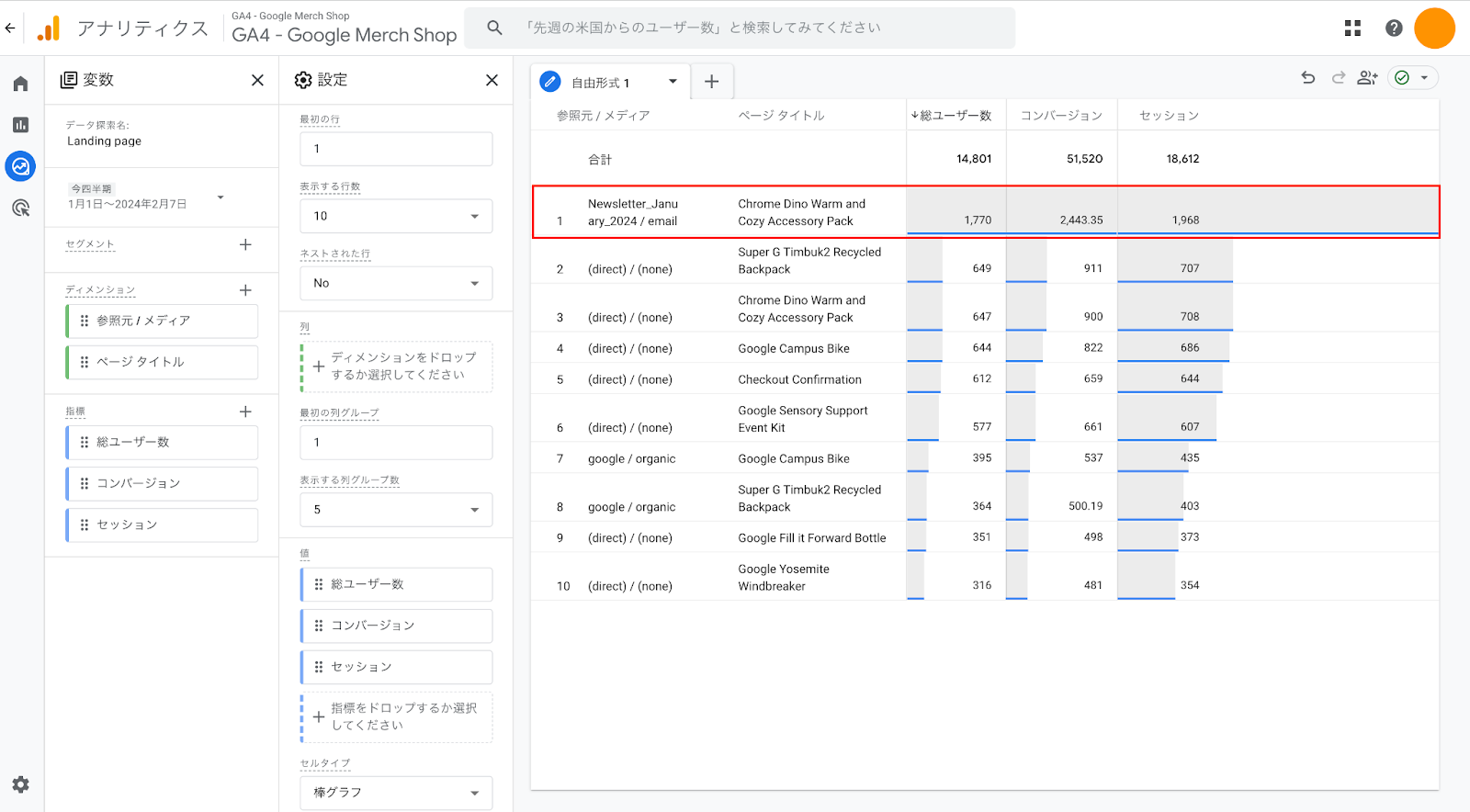The width and height of the screenshot is (1470, 812).
Task: Click the search magnifier icon
Action: click(x=494, y=28)
